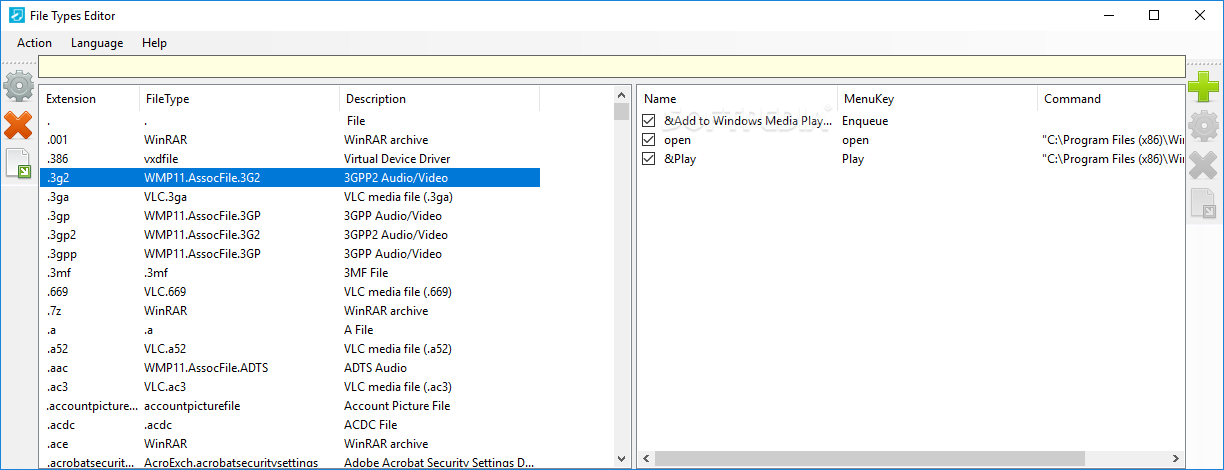Sort by the FileType column header
The image size is (1224, 470).
[240, 99]
